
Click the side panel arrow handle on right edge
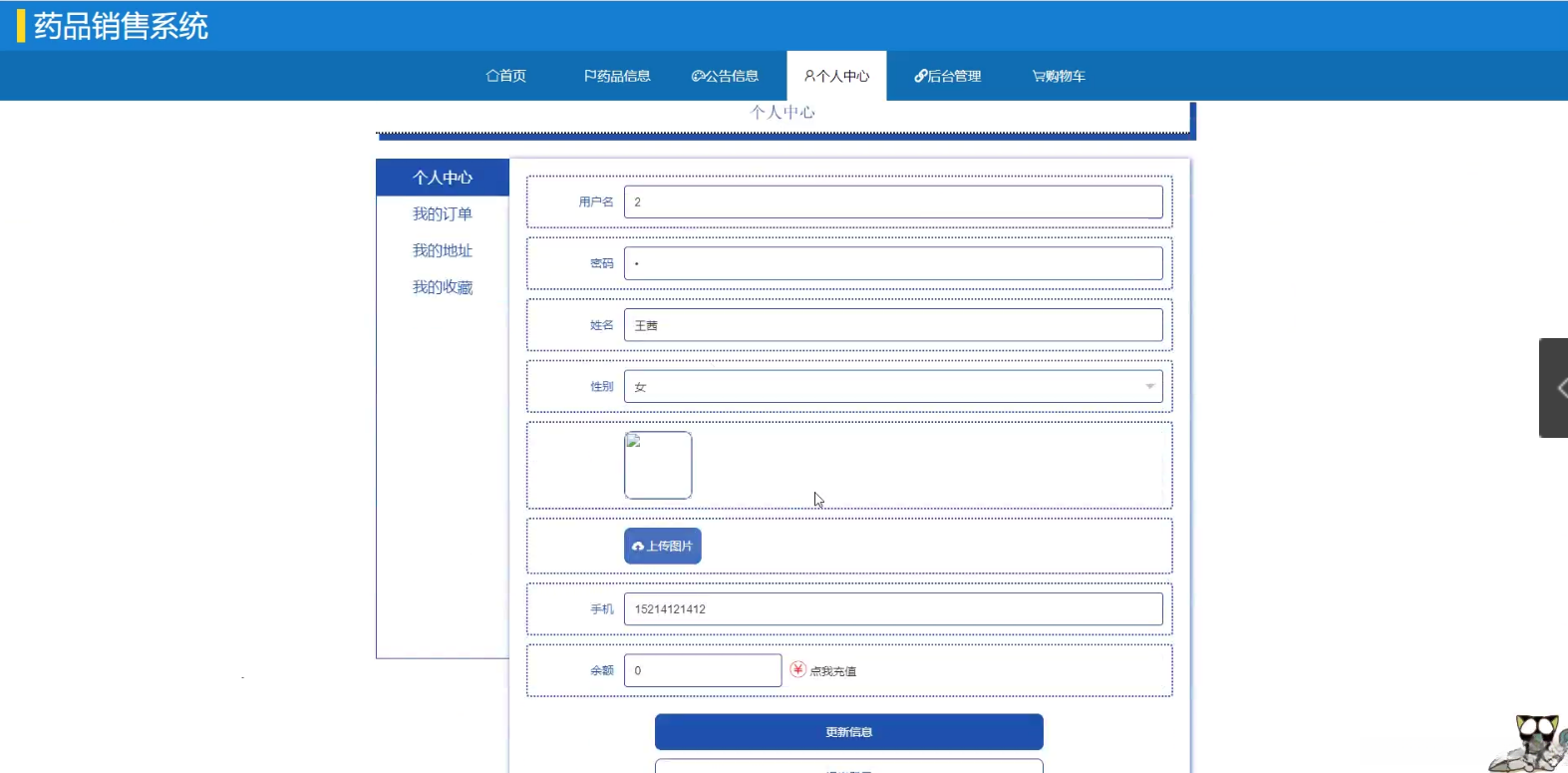(x=1554, y=388)
